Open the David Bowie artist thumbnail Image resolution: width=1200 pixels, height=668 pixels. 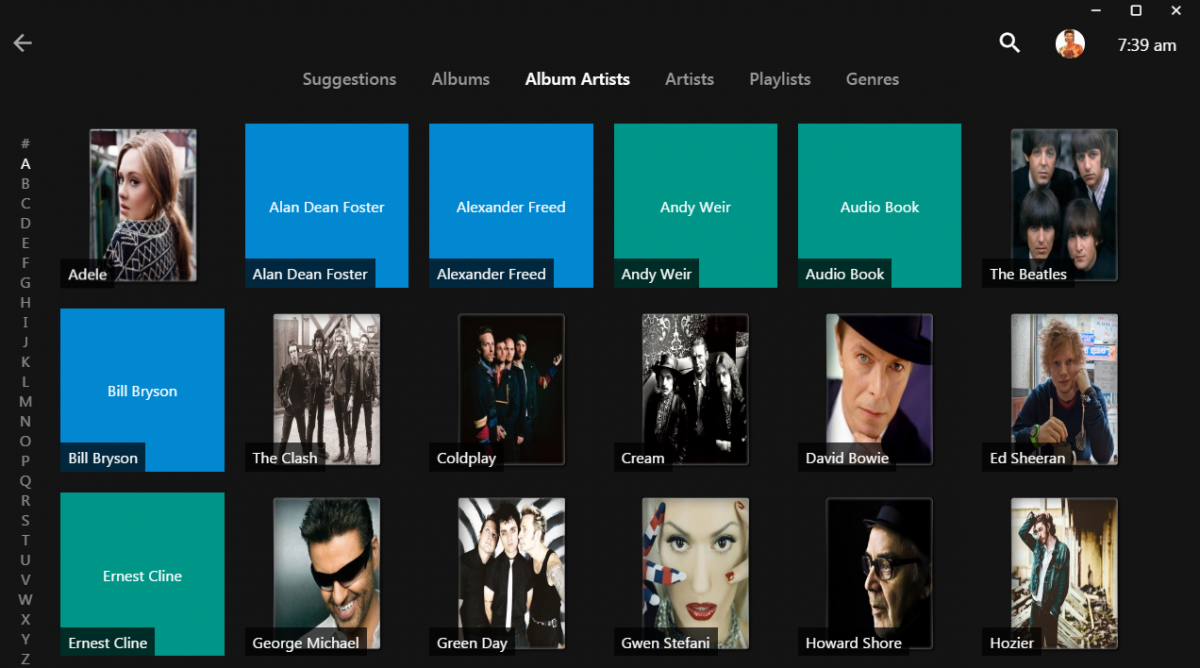coord(880,389)
